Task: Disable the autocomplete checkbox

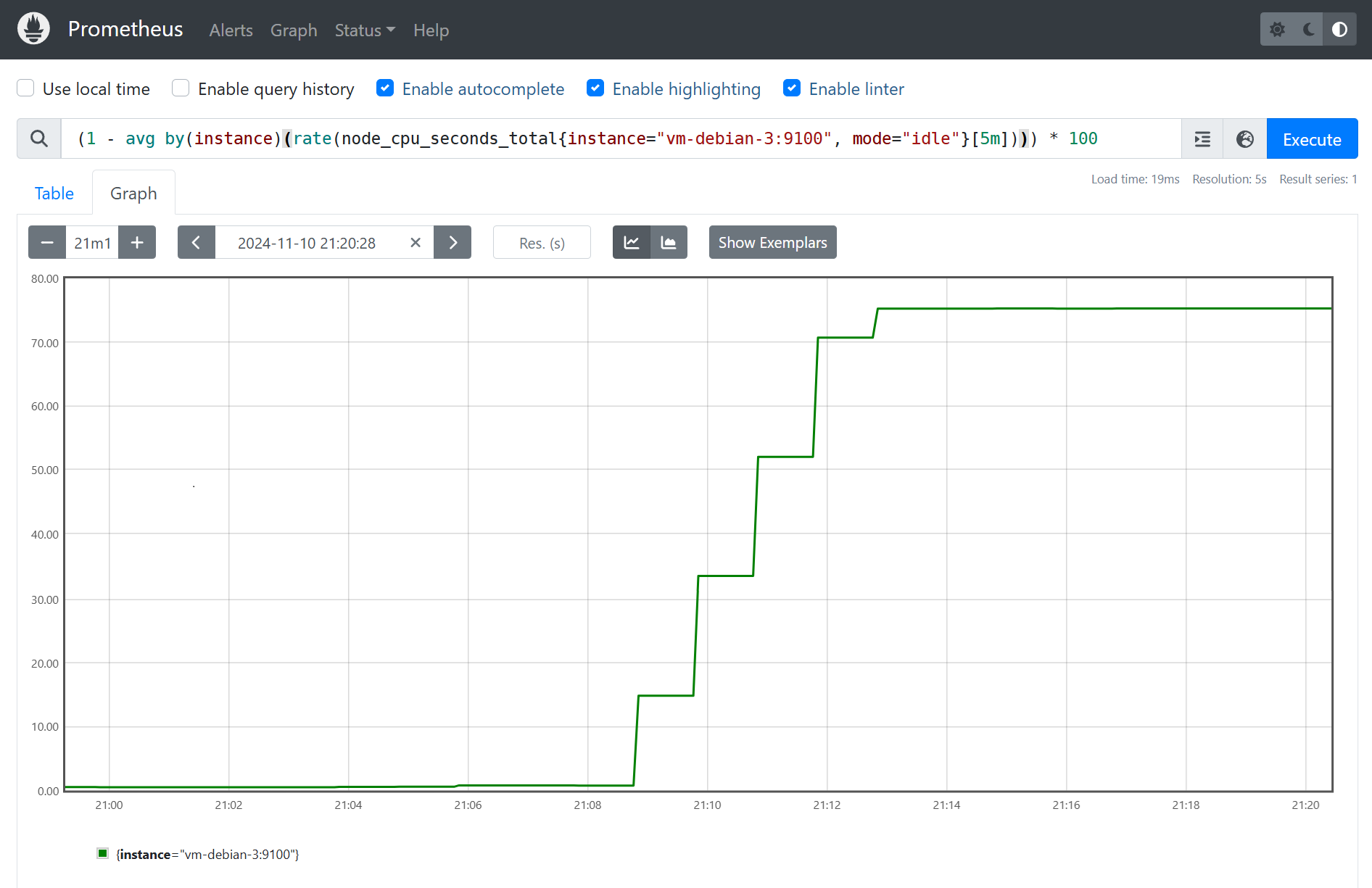Action: coord(385,88)
